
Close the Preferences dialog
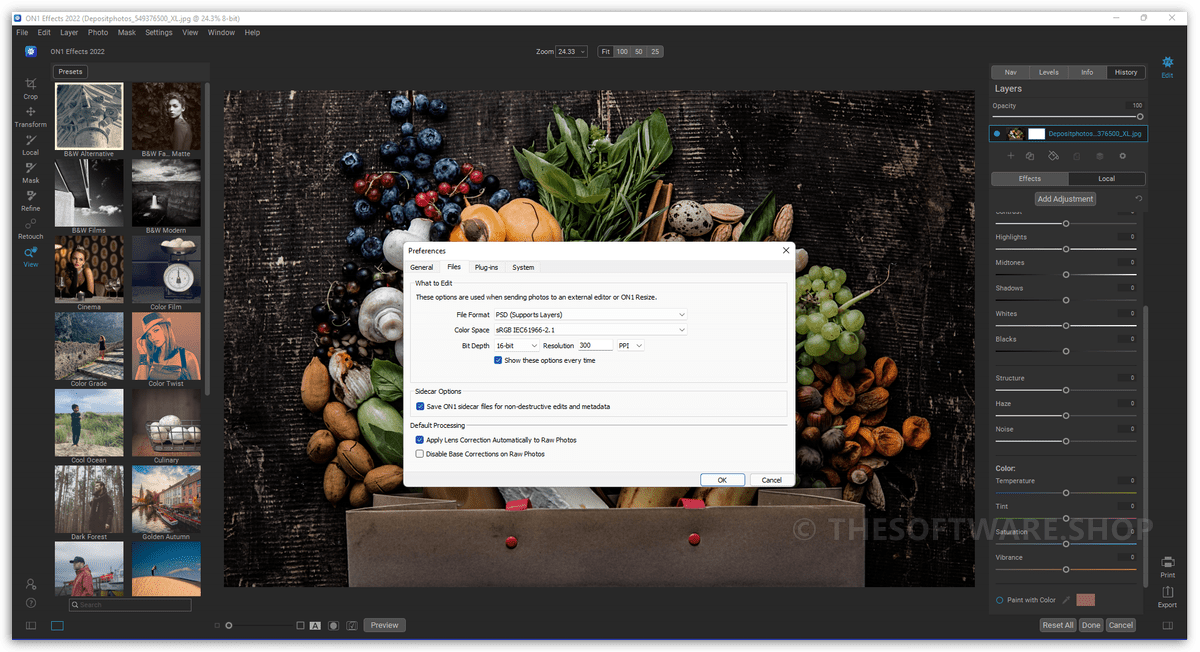click(785, 251)
